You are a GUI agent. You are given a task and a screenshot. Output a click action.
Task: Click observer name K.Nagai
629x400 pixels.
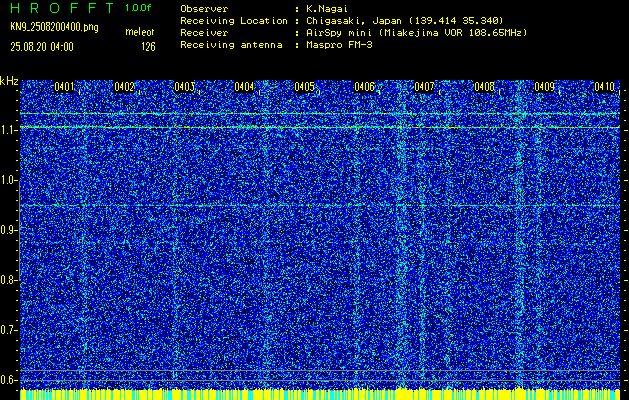pos(327,8)
